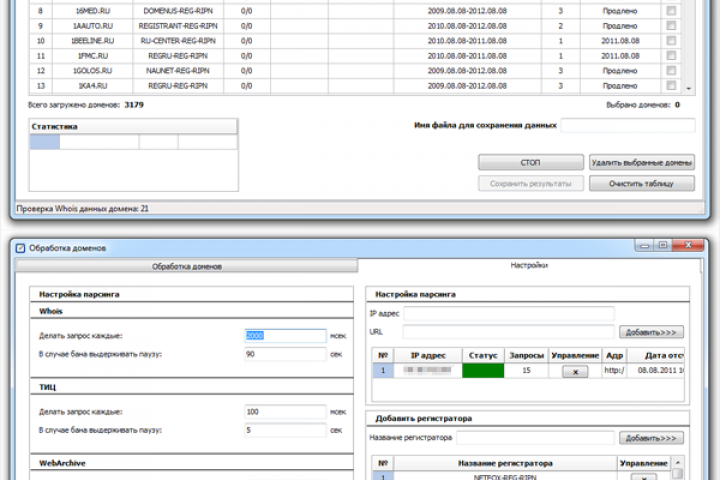The height and width of the screenshot is (480, 720).
Task: Click the blue progress segment in Статистика
Action: tap(45, 142)
